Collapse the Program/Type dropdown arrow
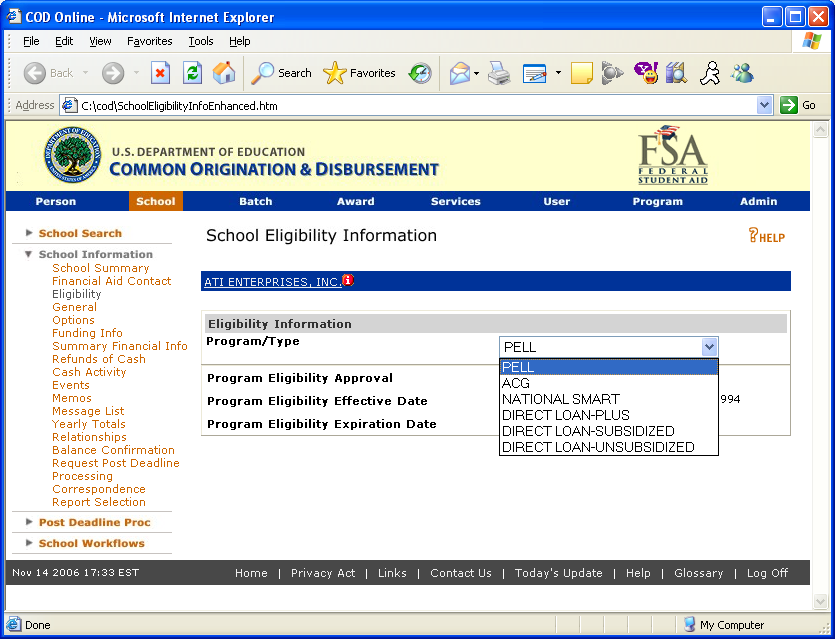 click(709, 347)
